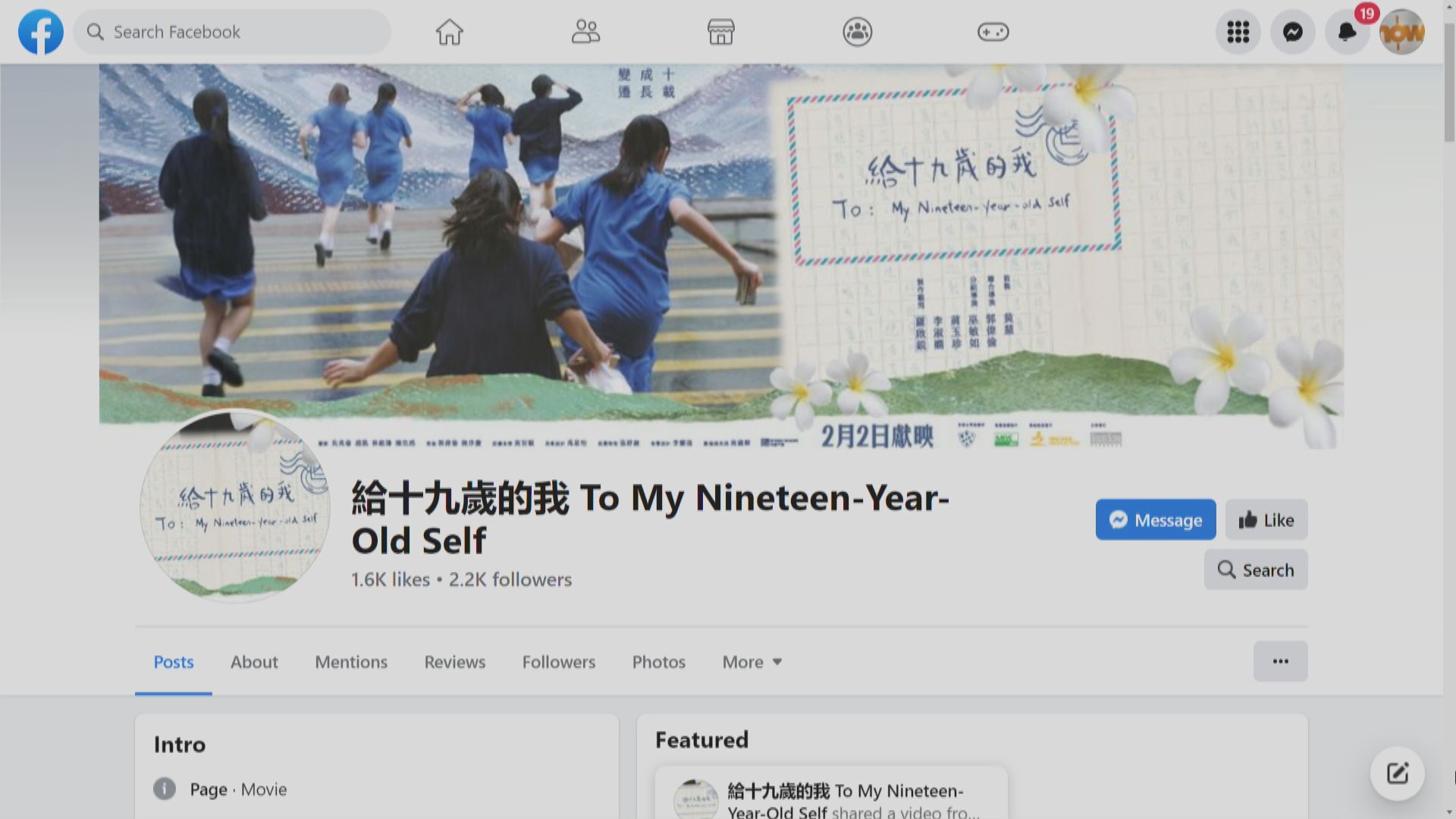Click the new message compose icon
This screenshot has height=819, width=1456.
[1397, 773]
